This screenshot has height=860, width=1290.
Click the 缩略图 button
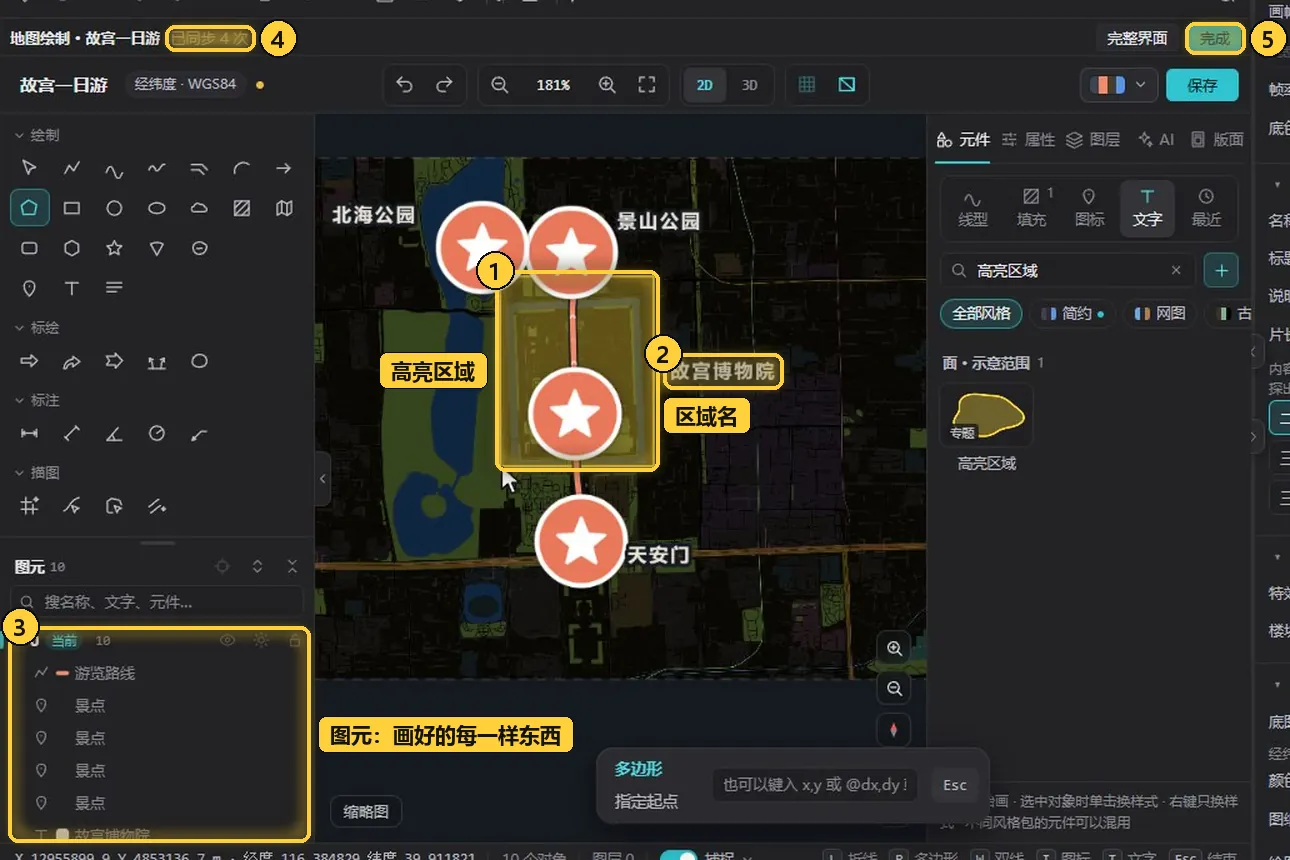[x=366, y=812]
